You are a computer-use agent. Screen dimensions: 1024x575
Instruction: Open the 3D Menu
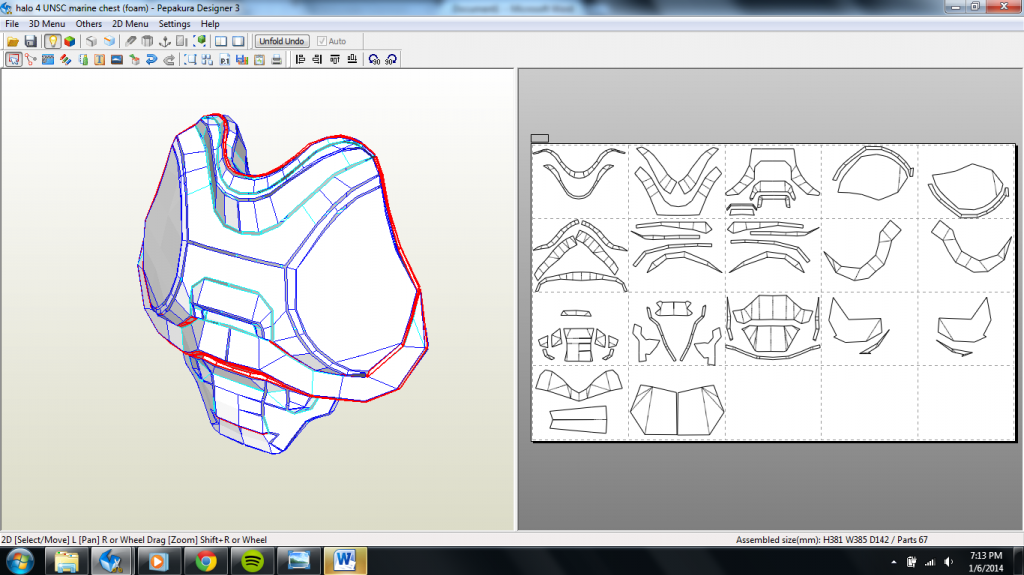click(46, 23)
